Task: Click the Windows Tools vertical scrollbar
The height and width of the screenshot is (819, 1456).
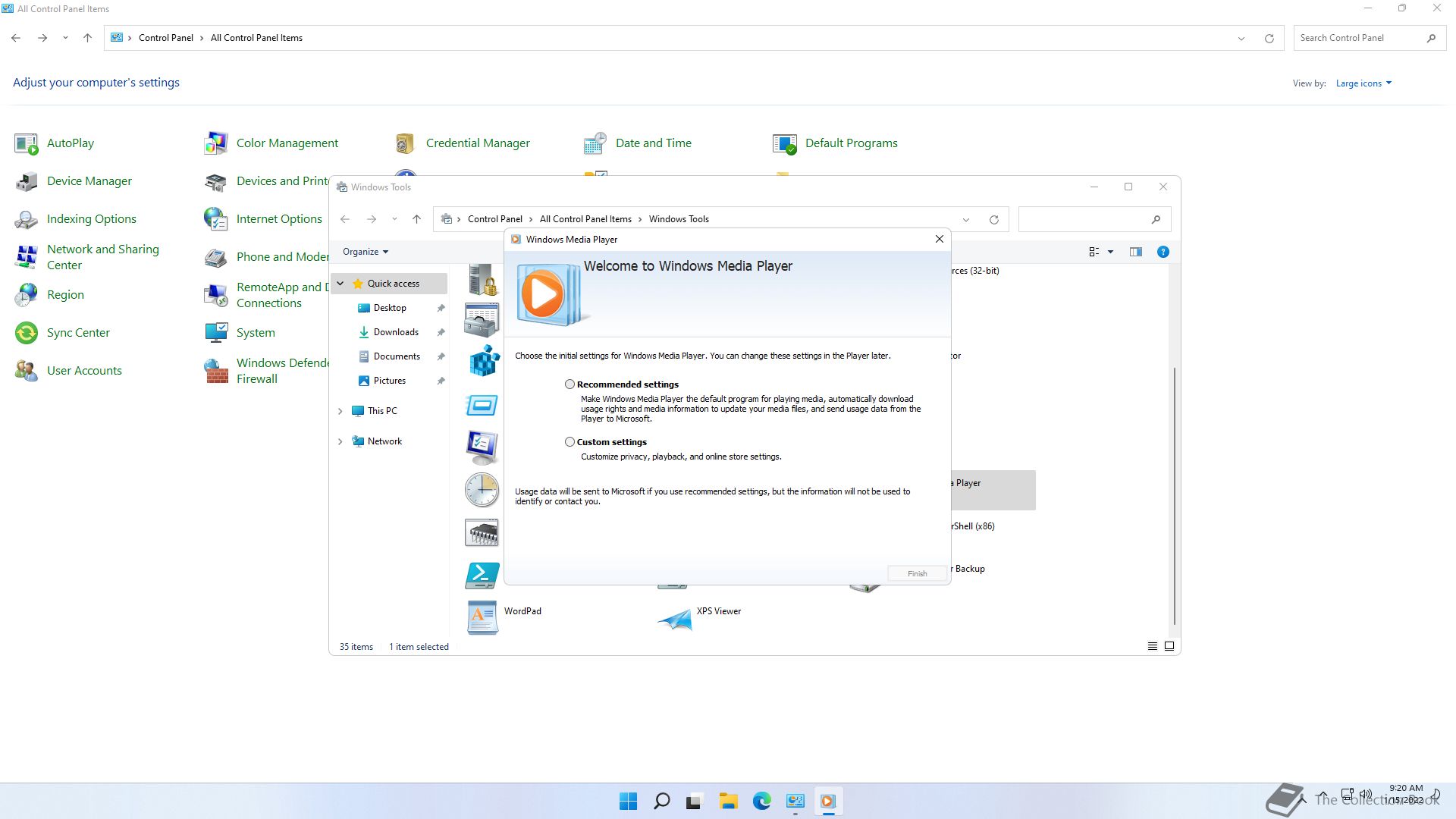Action: 1174,496
